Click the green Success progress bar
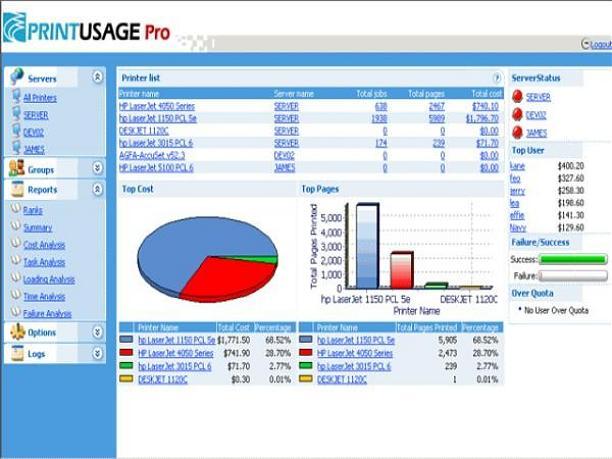612x459 pixels. 573,259
